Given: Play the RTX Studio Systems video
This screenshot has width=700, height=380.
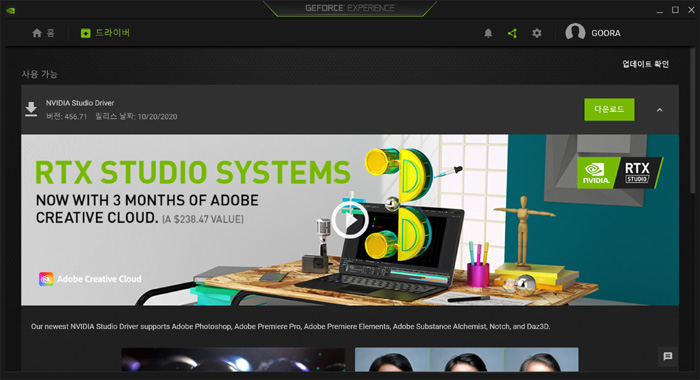Looking at the screenshot, I should point(350,220).
